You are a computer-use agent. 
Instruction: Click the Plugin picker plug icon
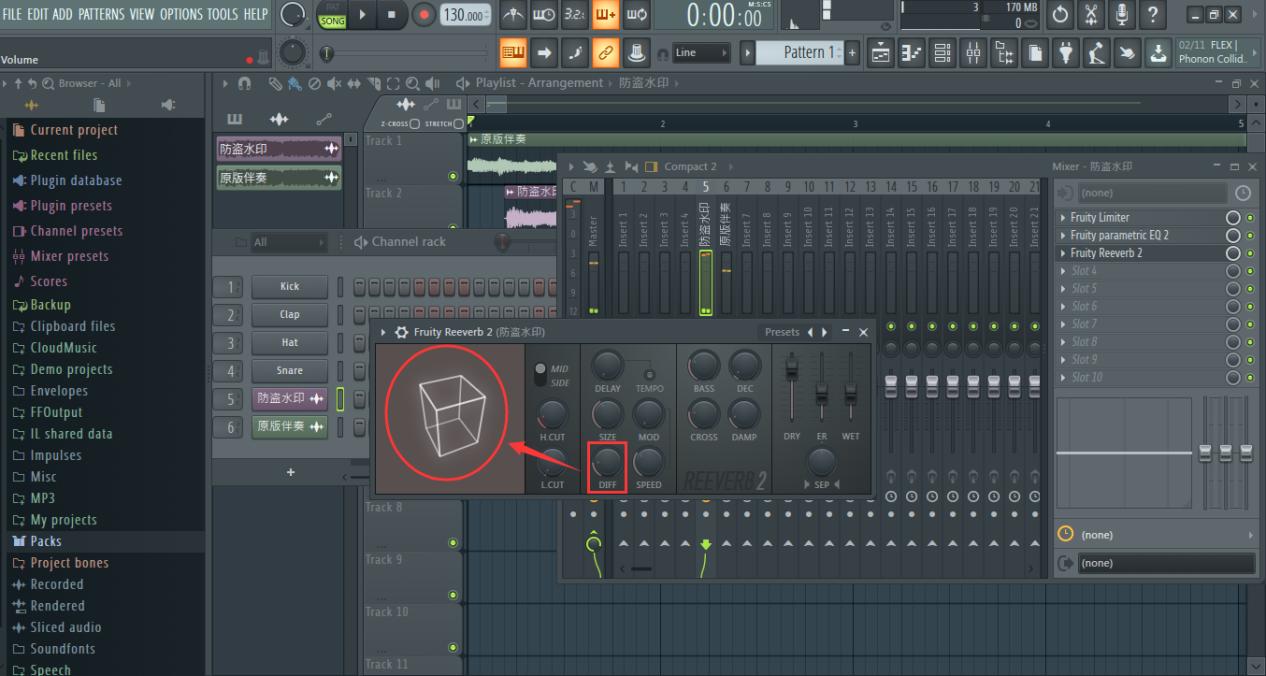pyautogui.click(x=1066, y=52)
